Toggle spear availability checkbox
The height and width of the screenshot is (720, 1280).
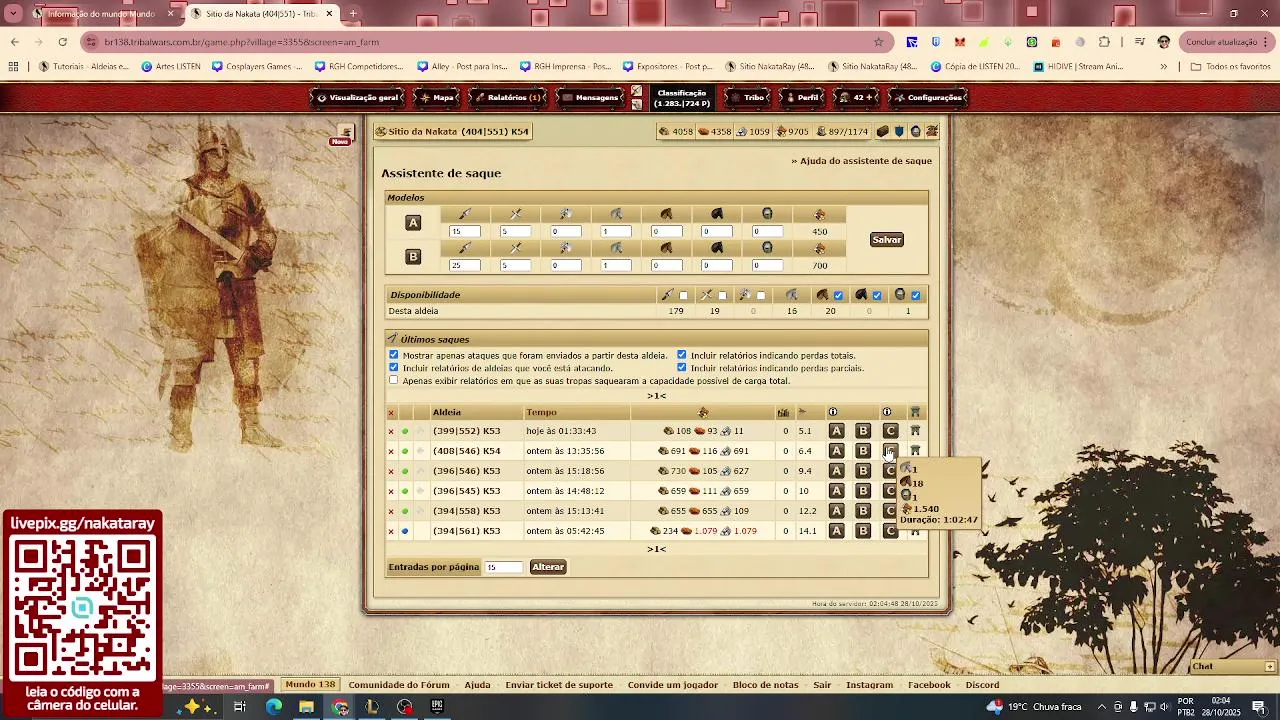pos(684,295)
